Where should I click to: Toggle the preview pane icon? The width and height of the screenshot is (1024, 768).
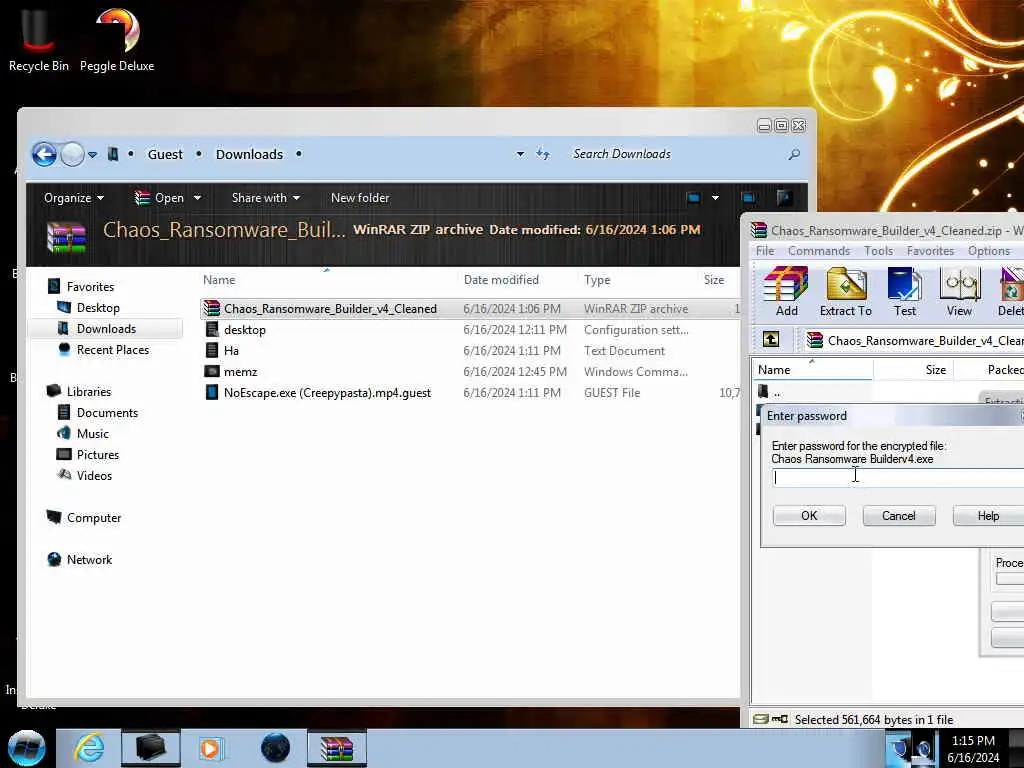[748, 198]
